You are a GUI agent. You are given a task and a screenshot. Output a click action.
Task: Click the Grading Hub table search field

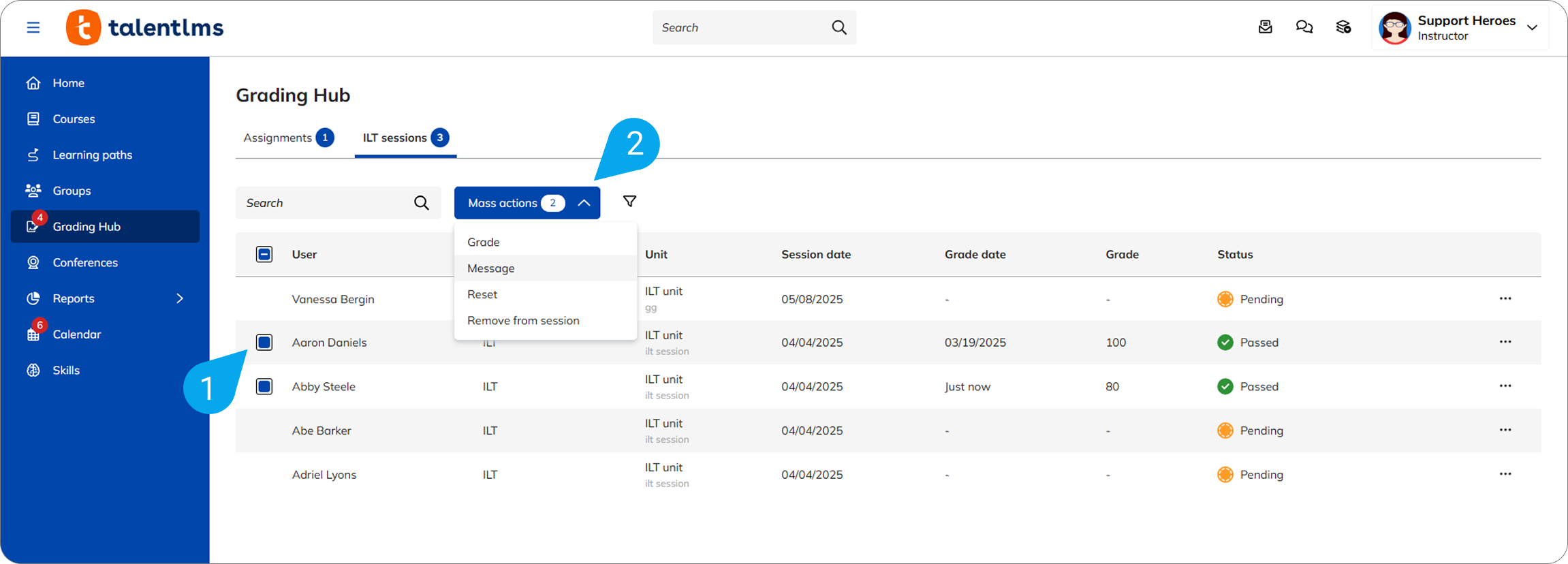326,203
